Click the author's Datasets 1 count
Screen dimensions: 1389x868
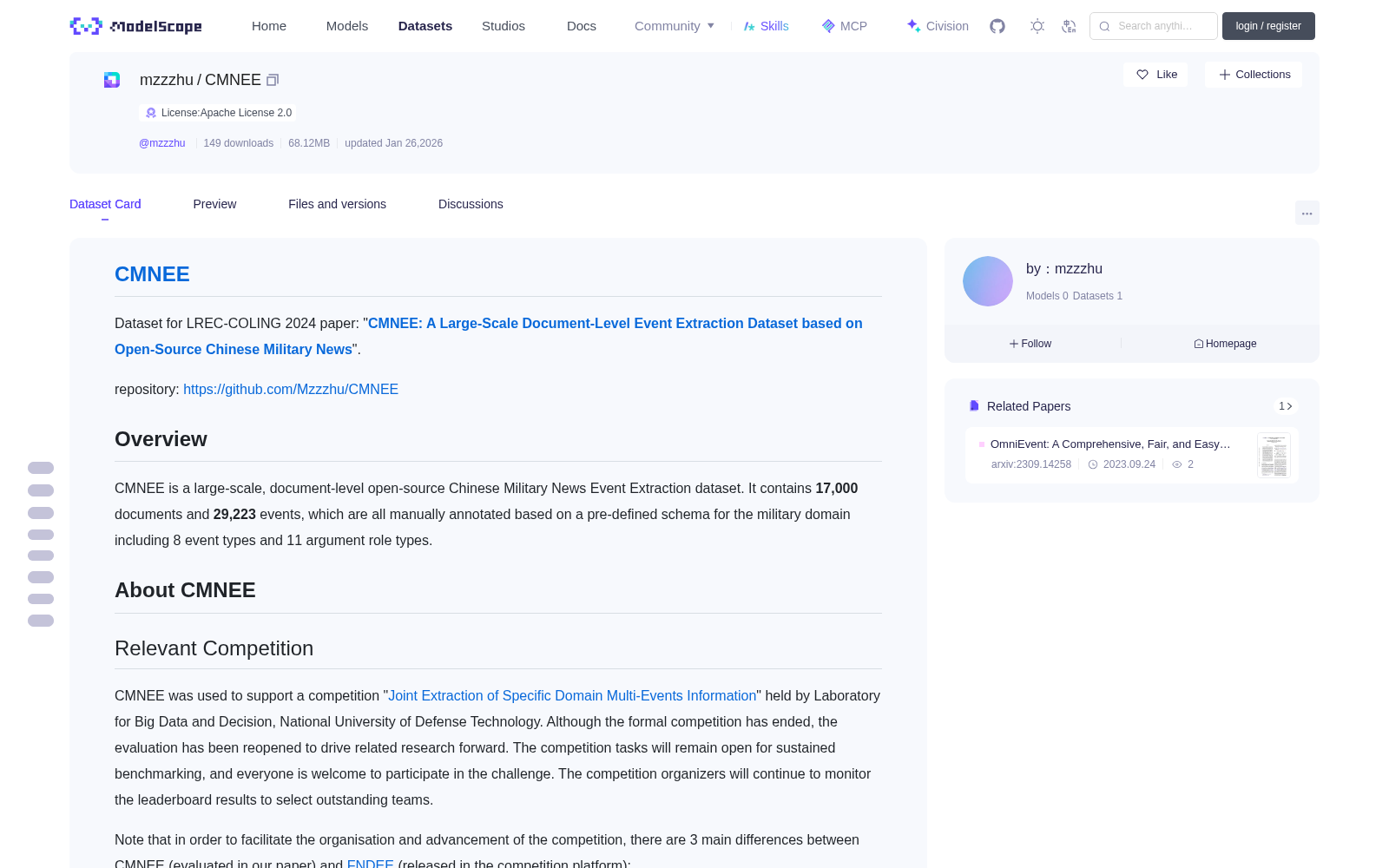coord(1097,296)
